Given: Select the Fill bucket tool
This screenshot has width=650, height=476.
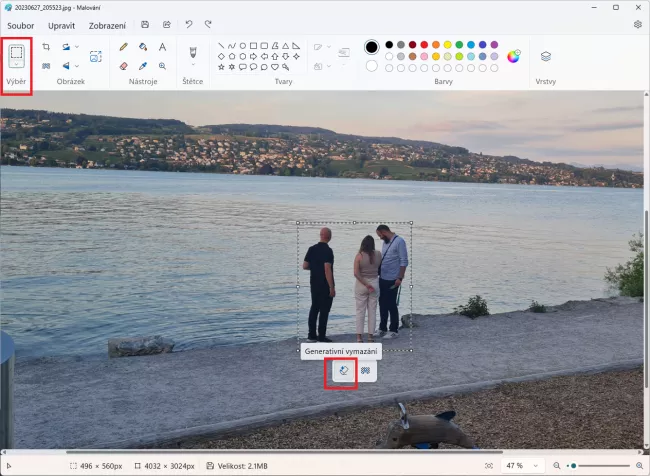Looking at the screenshot, I should click(143, 46).
